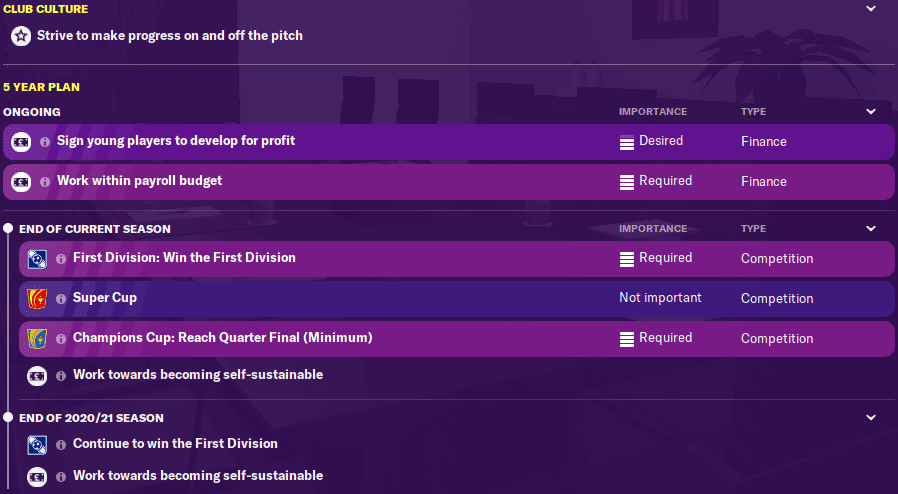Viewport: 898px width, 494px height.
Task: Click the End of 2020/21 Season timeline dot
Action: [8, 417]
